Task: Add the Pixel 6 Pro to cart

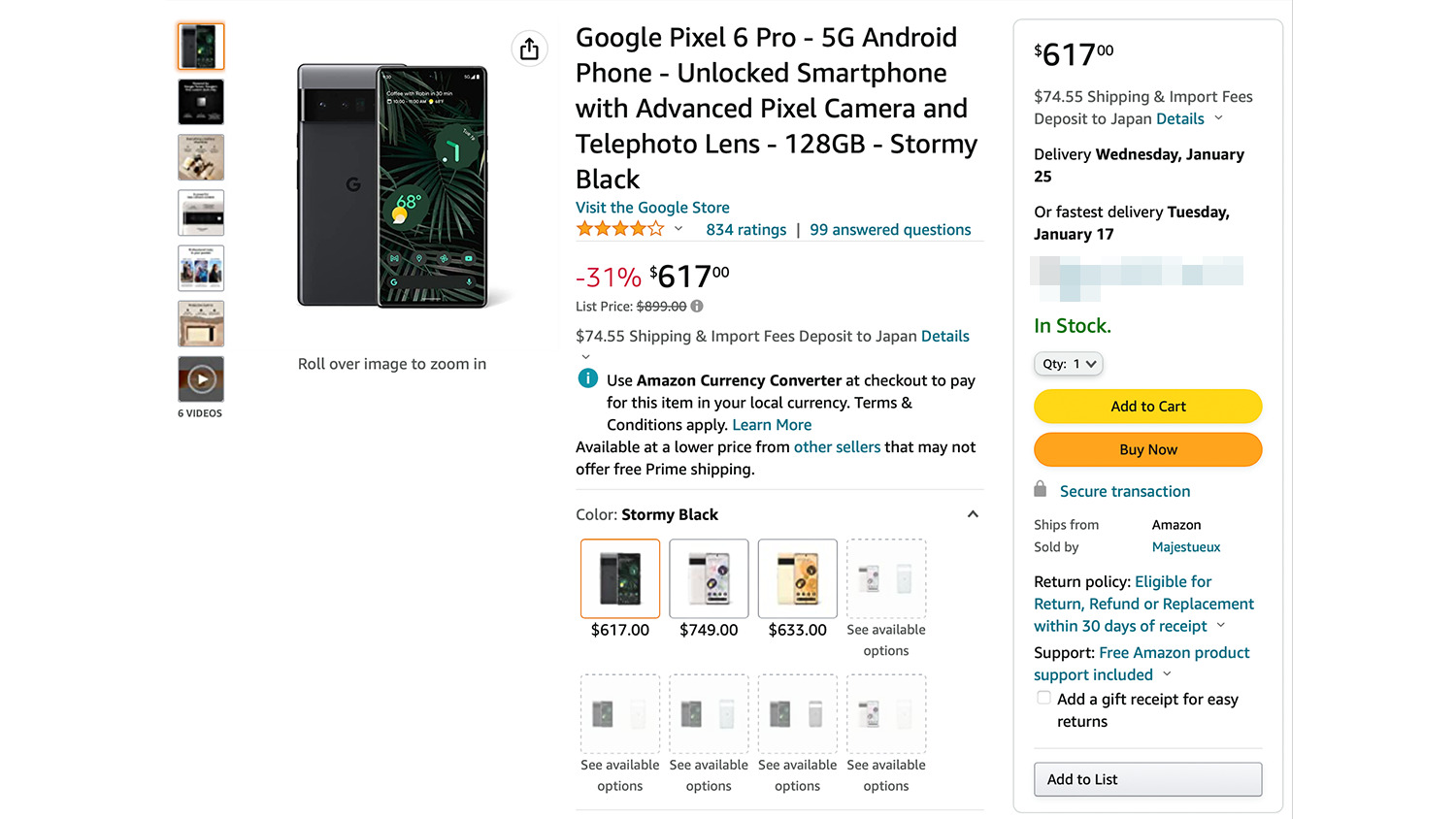Action: (x=1147, y=407)
